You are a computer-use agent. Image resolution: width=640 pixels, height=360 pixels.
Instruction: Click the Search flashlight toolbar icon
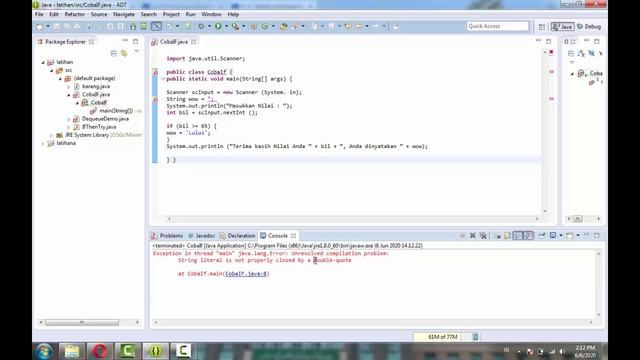(x=295, y=27)
